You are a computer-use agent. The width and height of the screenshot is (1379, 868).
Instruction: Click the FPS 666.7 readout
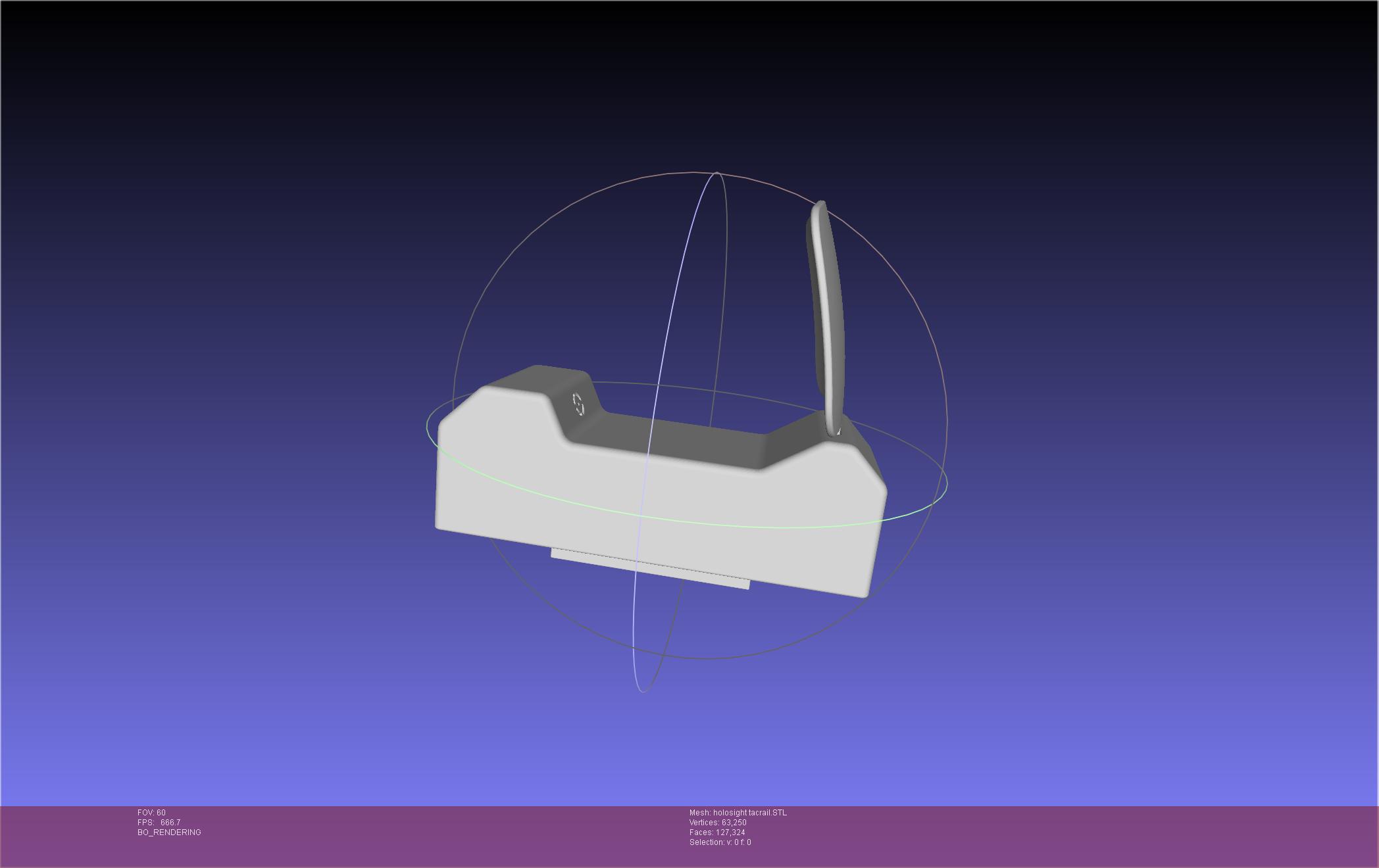(159, 823)
